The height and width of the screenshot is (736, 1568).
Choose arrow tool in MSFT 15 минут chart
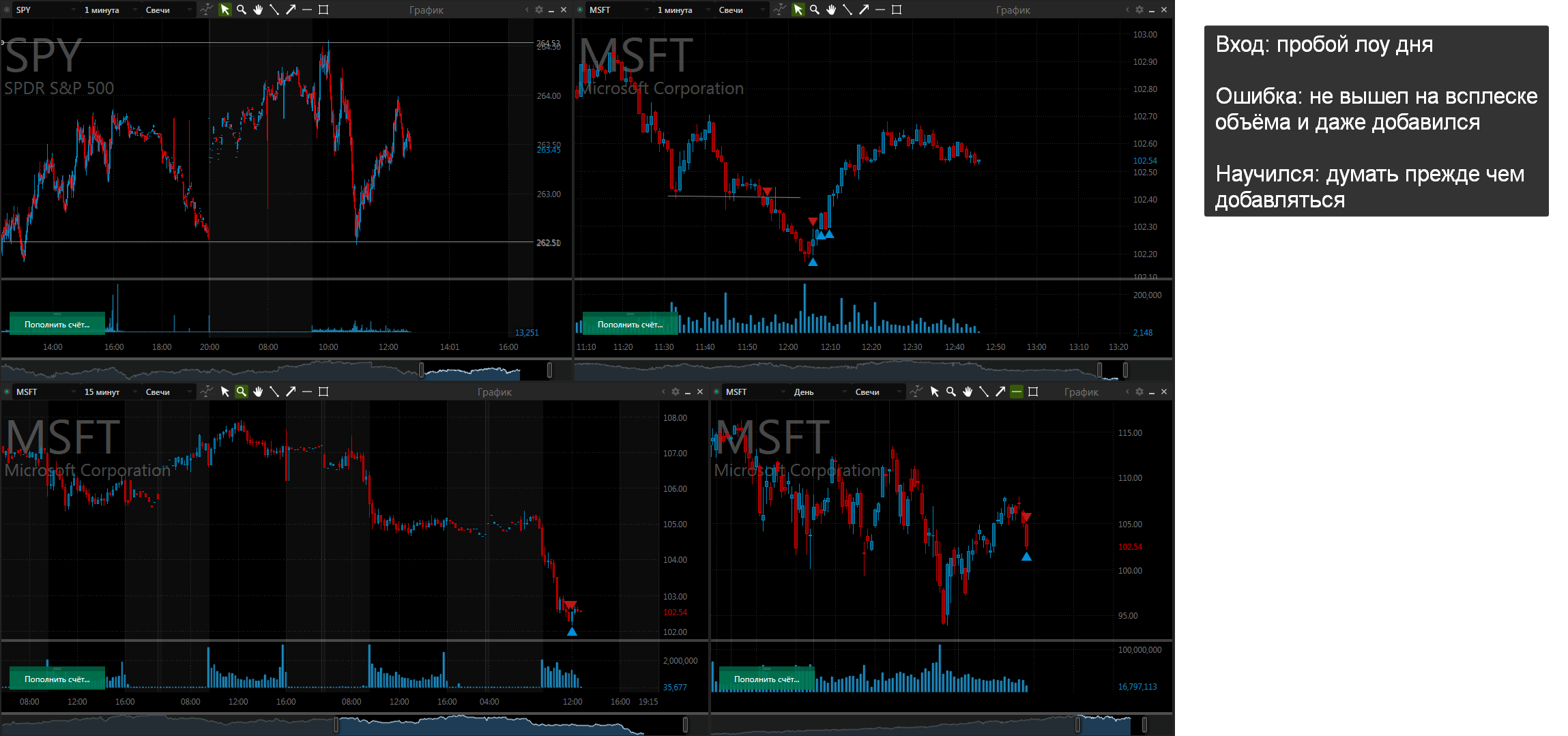coord(291,392)
